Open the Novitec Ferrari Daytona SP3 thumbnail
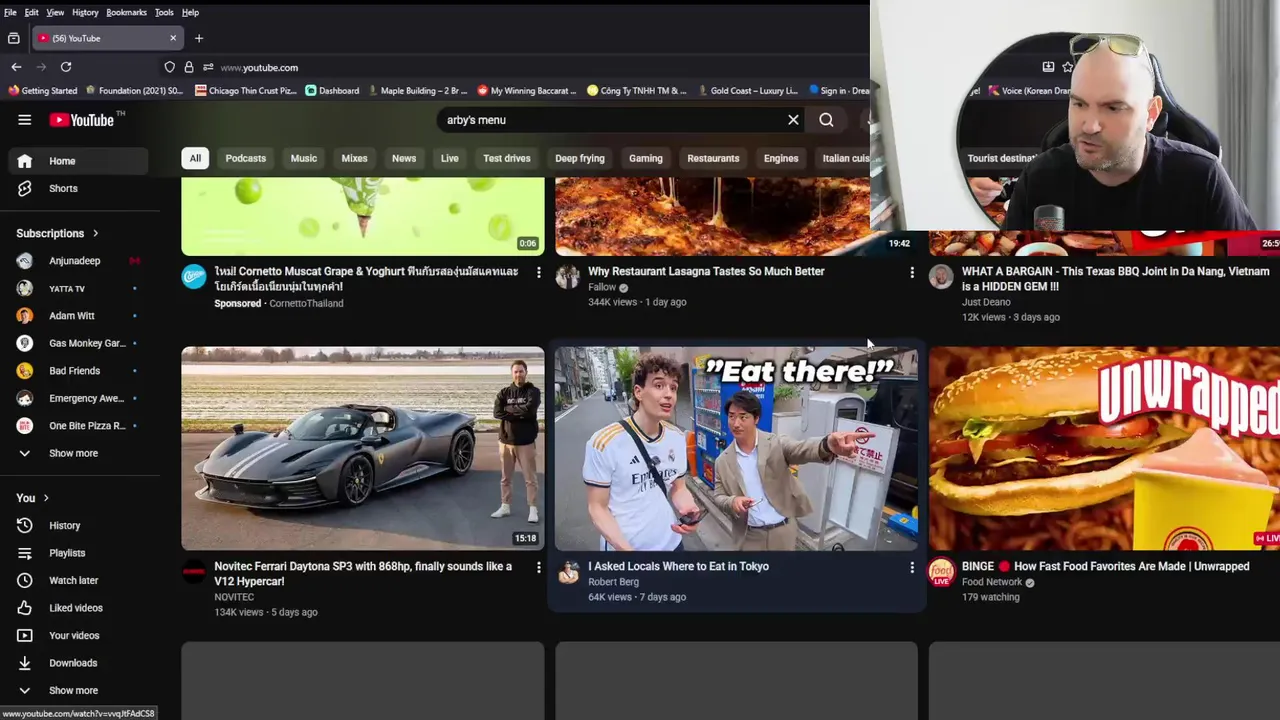This screenshot has width=1280, height=720. [x=363, y=448]
